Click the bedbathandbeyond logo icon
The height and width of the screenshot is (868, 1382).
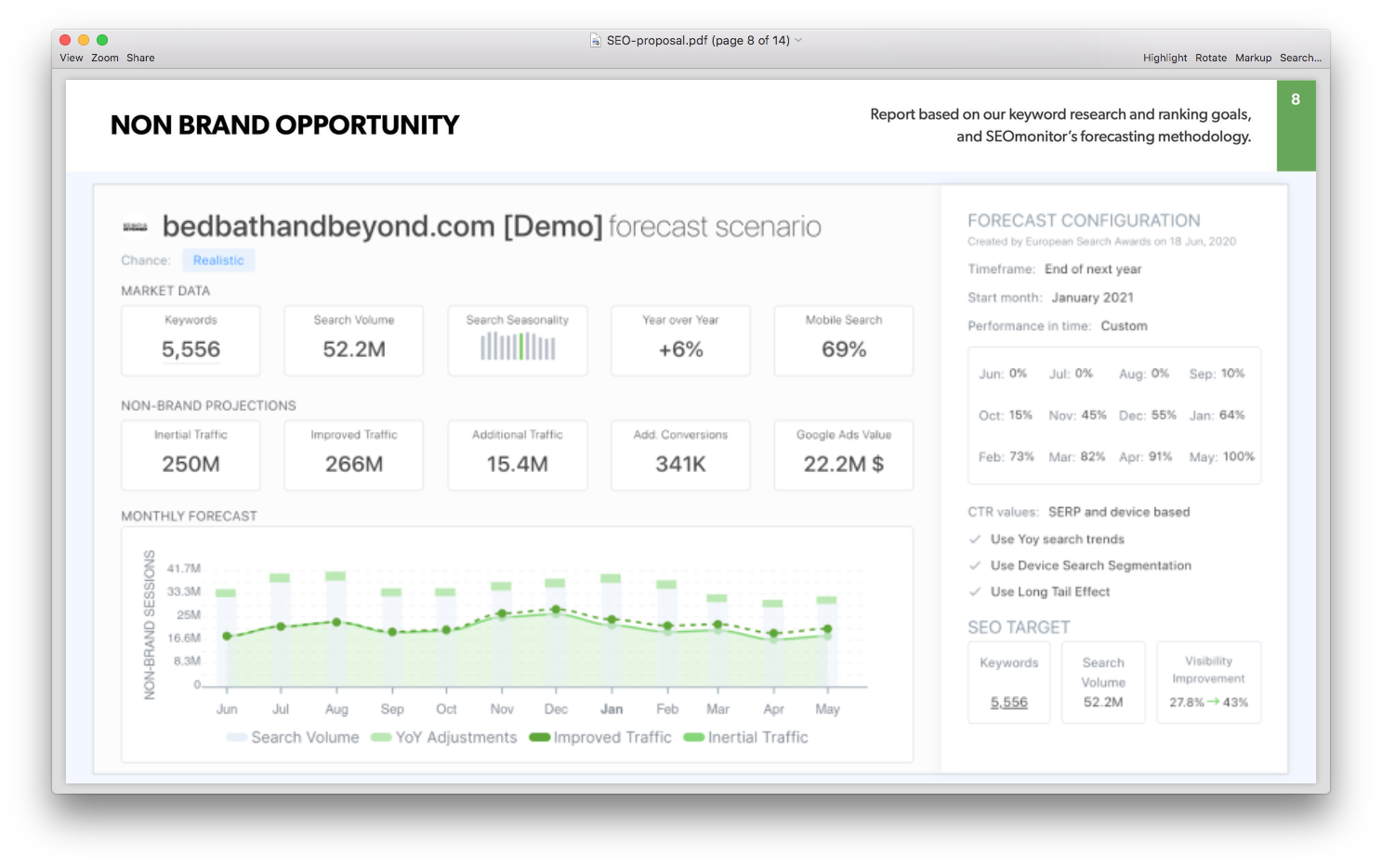click(x=135, y=227)
